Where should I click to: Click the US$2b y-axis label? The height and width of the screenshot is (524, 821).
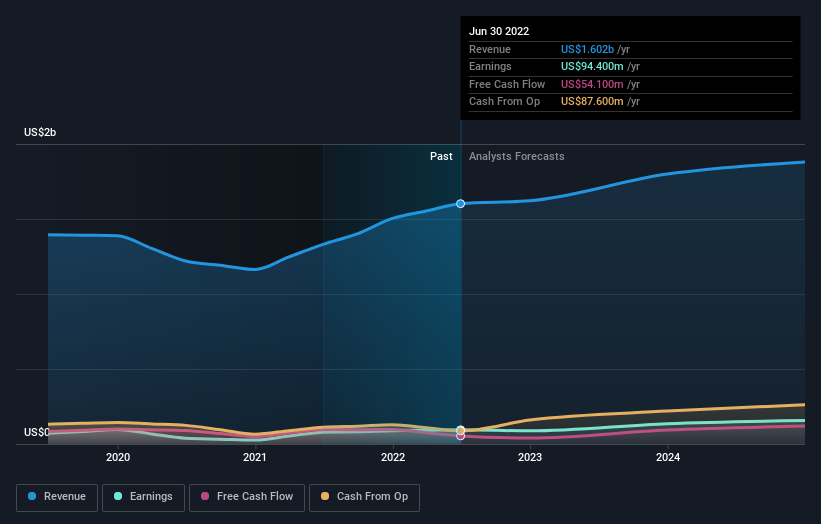coord(40,132)
